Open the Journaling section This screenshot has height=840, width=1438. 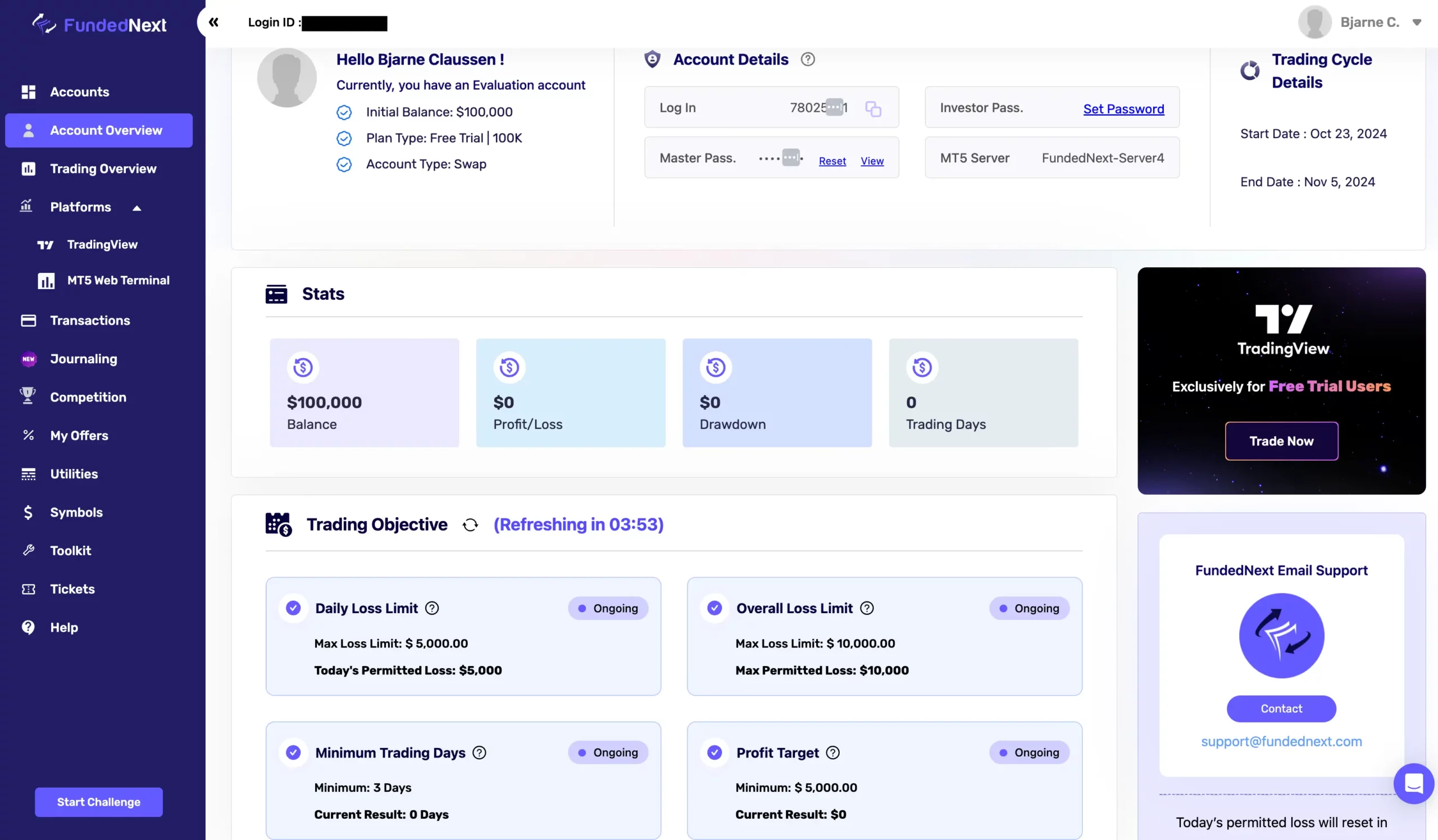tap(83, 359)
